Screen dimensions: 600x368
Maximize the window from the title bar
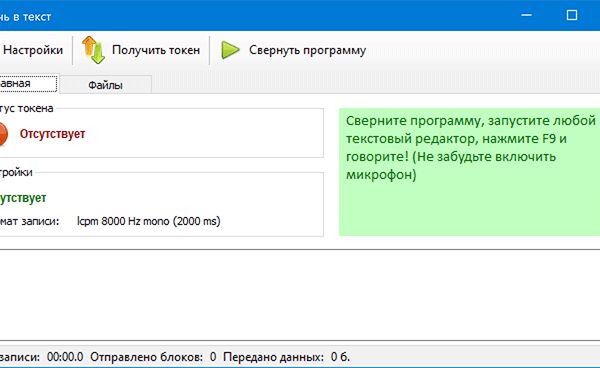[x=572, y=15]
